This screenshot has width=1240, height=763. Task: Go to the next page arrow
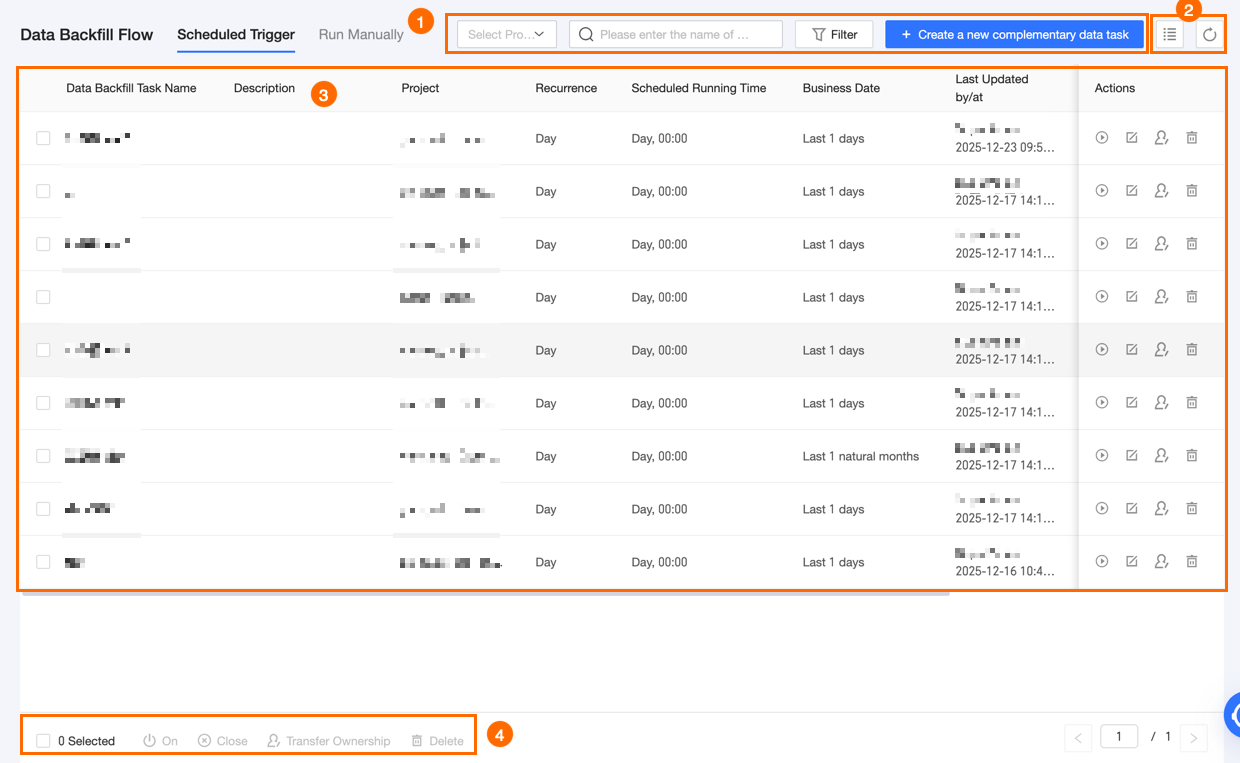[1194, 739]
